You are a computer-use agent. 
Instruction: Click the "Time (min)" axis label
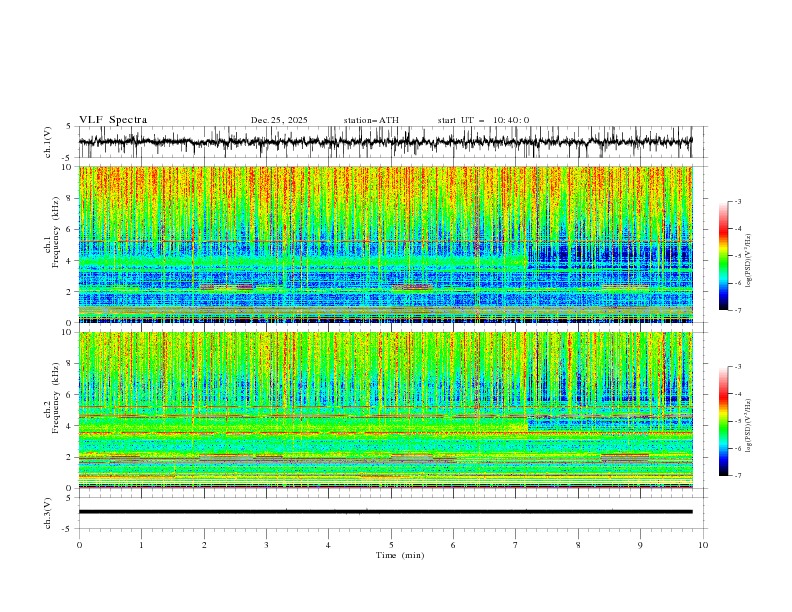pos(400,555)
